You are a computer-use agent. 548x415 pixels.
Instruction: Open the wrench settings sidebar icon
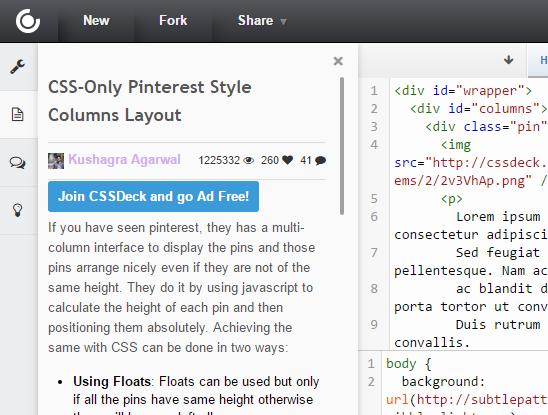[17, 66]
